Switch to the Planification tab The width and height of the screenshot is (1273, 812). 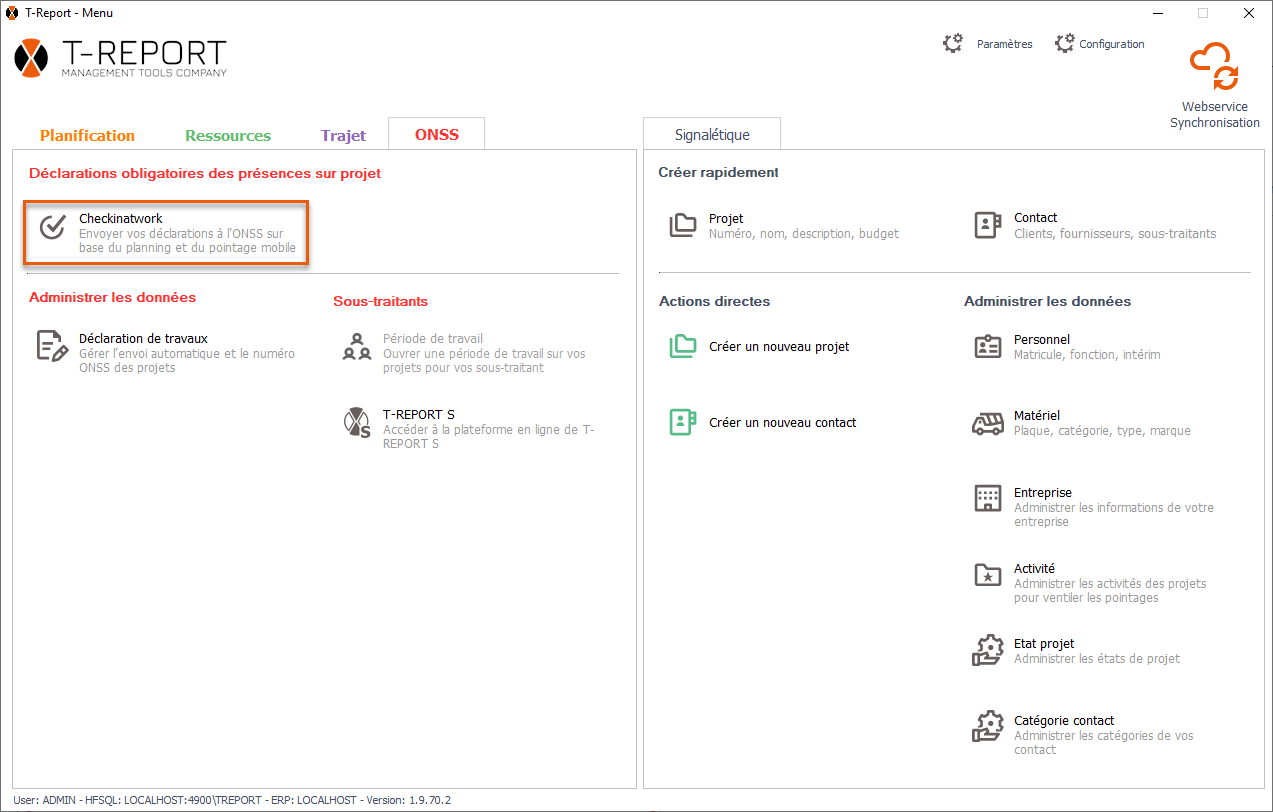[87, 136]
